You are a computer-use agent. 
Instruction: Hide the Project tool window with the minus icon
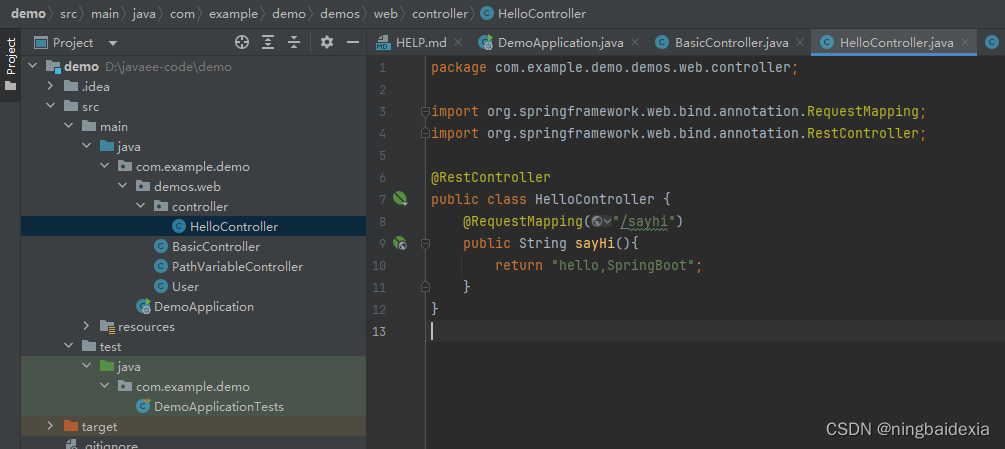tap(353, 43)
